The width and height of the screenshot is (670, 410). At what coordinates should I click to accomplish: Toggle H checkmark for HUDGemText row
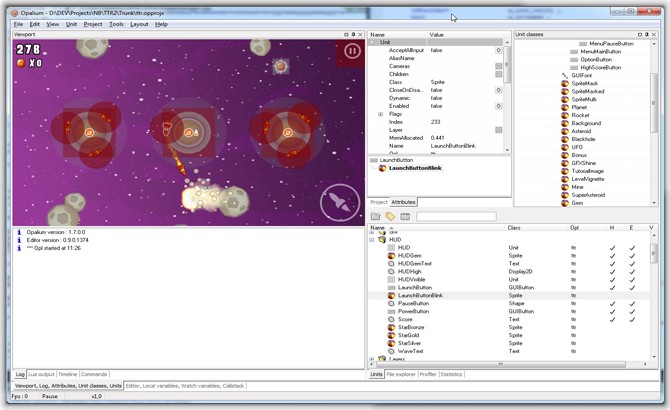612,264
